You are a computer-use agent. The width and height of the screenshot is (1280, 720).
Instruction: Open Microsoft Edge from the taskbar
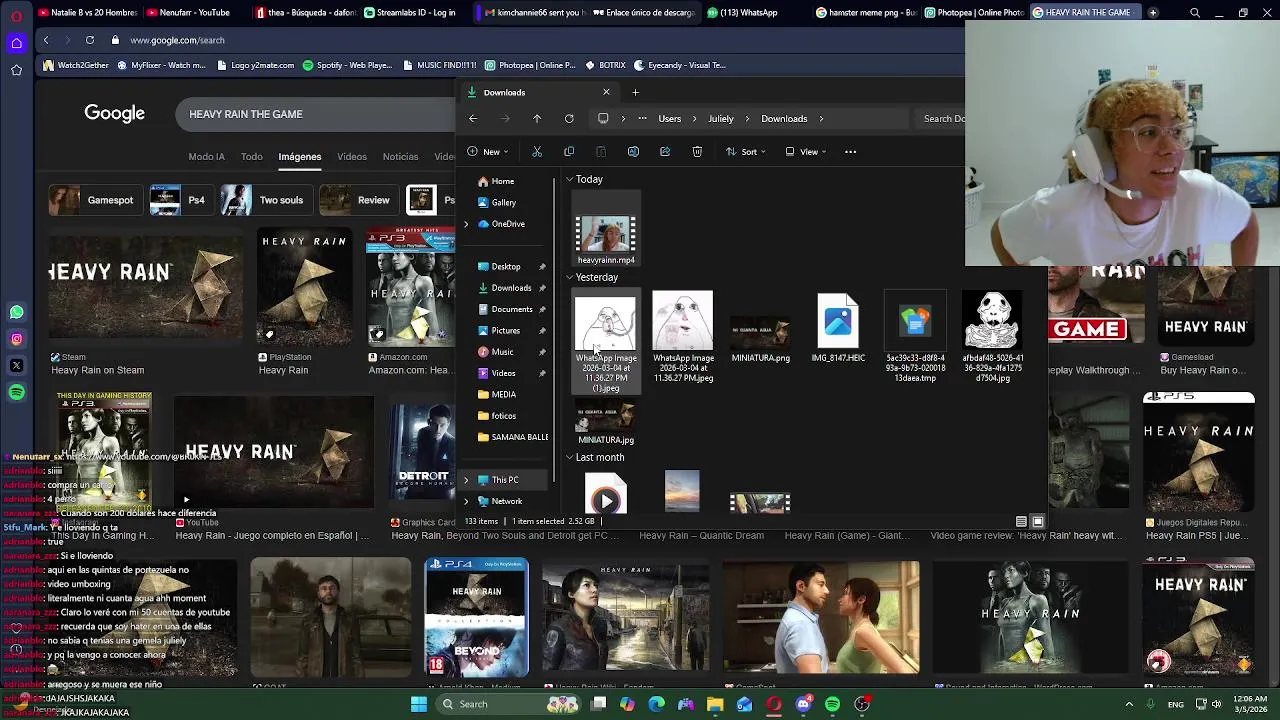pyautogui.click(x=656, y=704)
